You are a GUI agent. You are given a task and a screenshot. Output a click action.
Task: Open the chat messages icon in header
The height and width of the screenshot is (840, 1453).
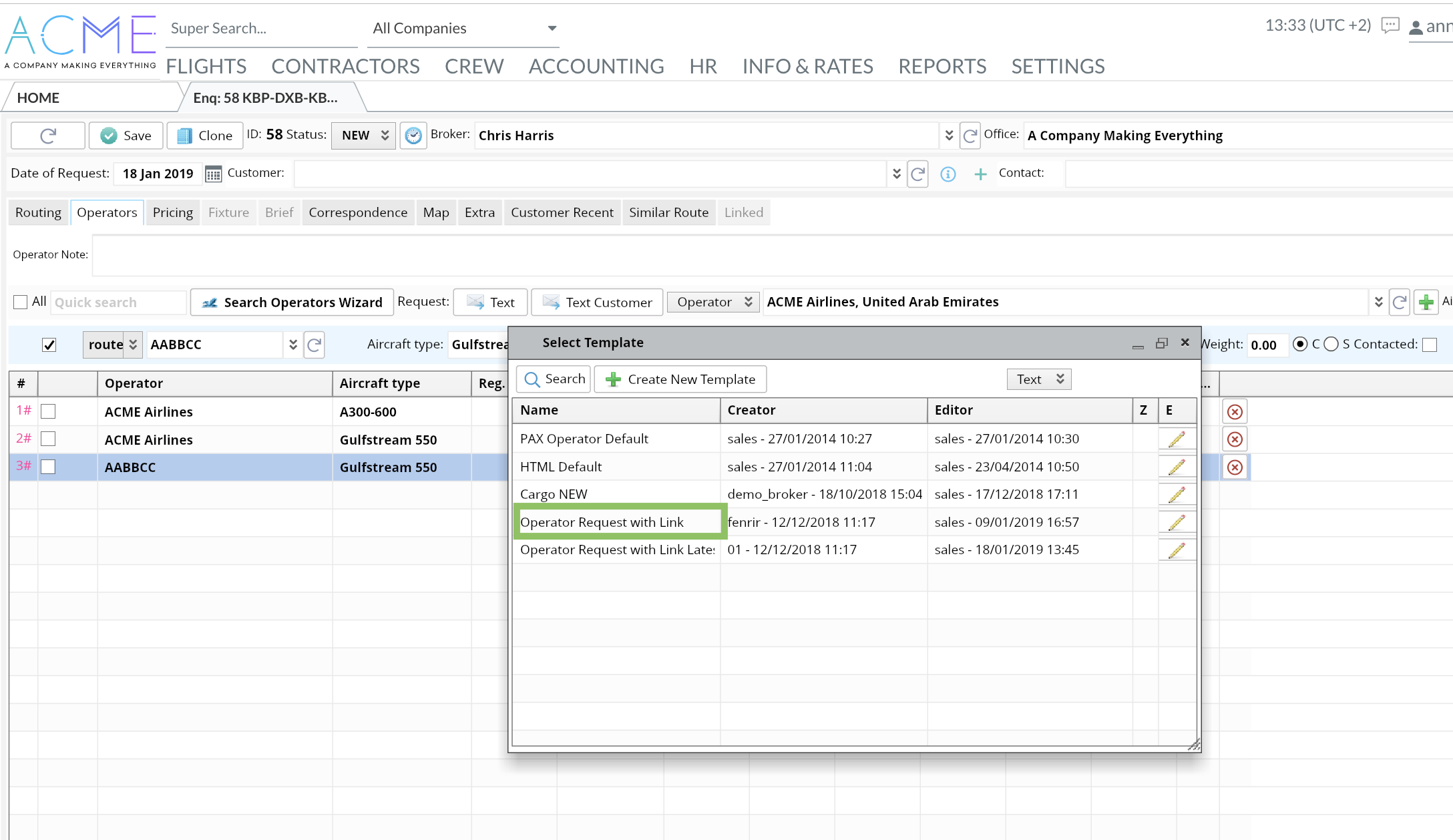(1390, 26)
